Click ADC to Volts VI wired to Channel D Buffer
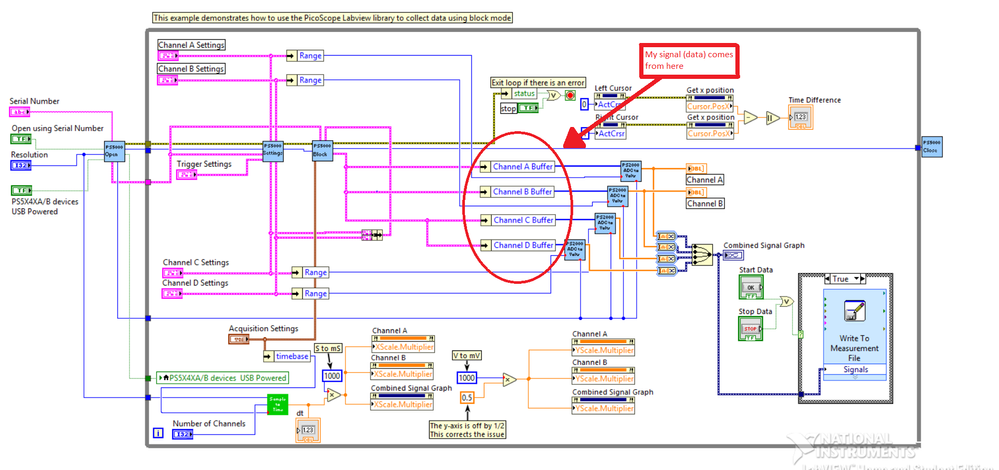This screenshot has width=999, height=470. pyautogui.click(x=575, y=249)
